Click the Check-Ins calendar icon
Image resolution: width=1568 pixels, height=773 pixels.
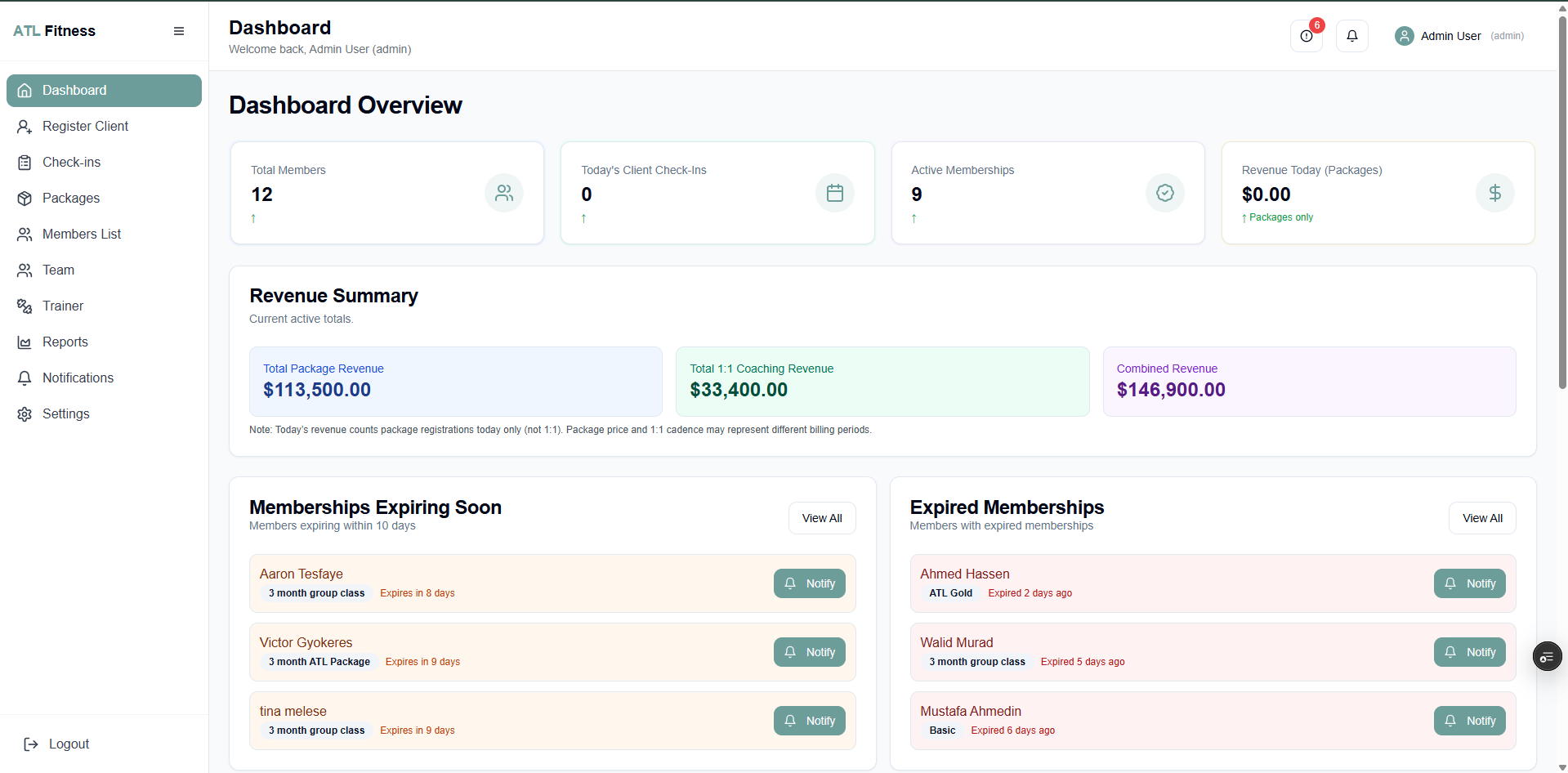[x=835, y=193]
